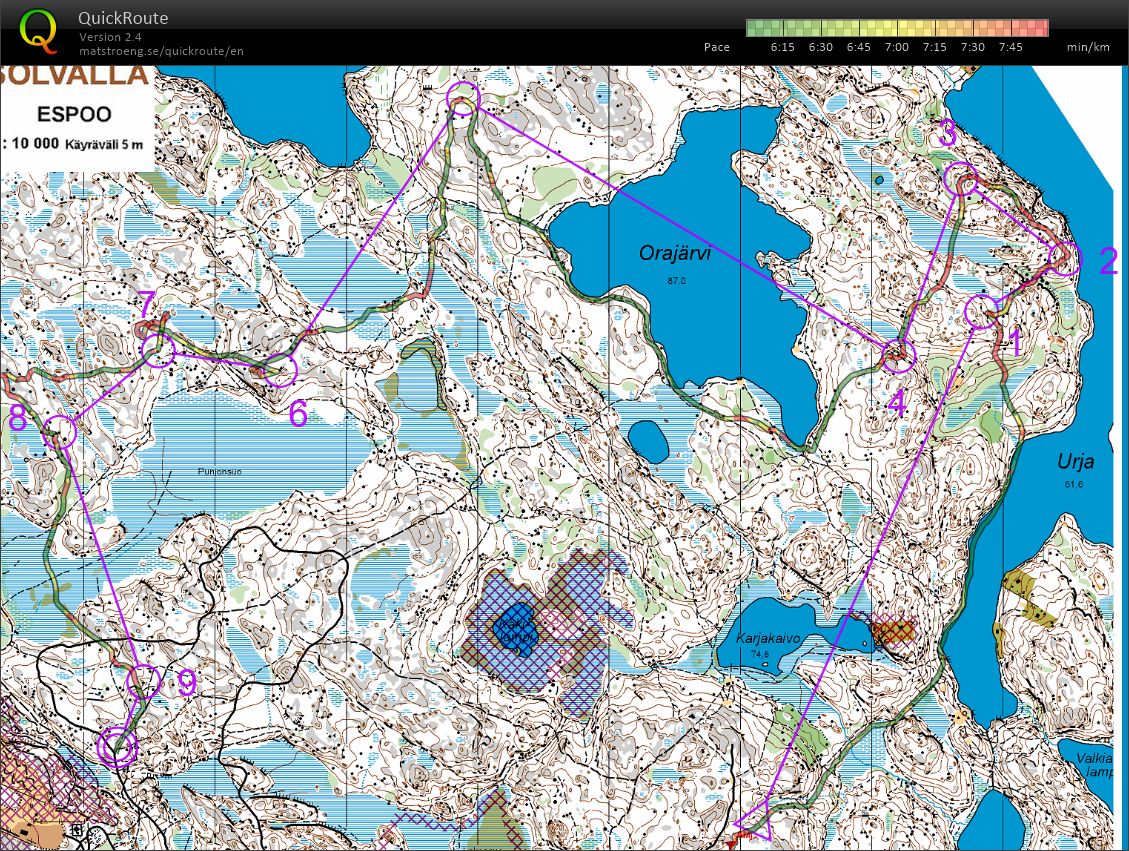Viewport: 1129px width, 851px height.
Task: Click the double-circle finish marker
Action: 117,748
